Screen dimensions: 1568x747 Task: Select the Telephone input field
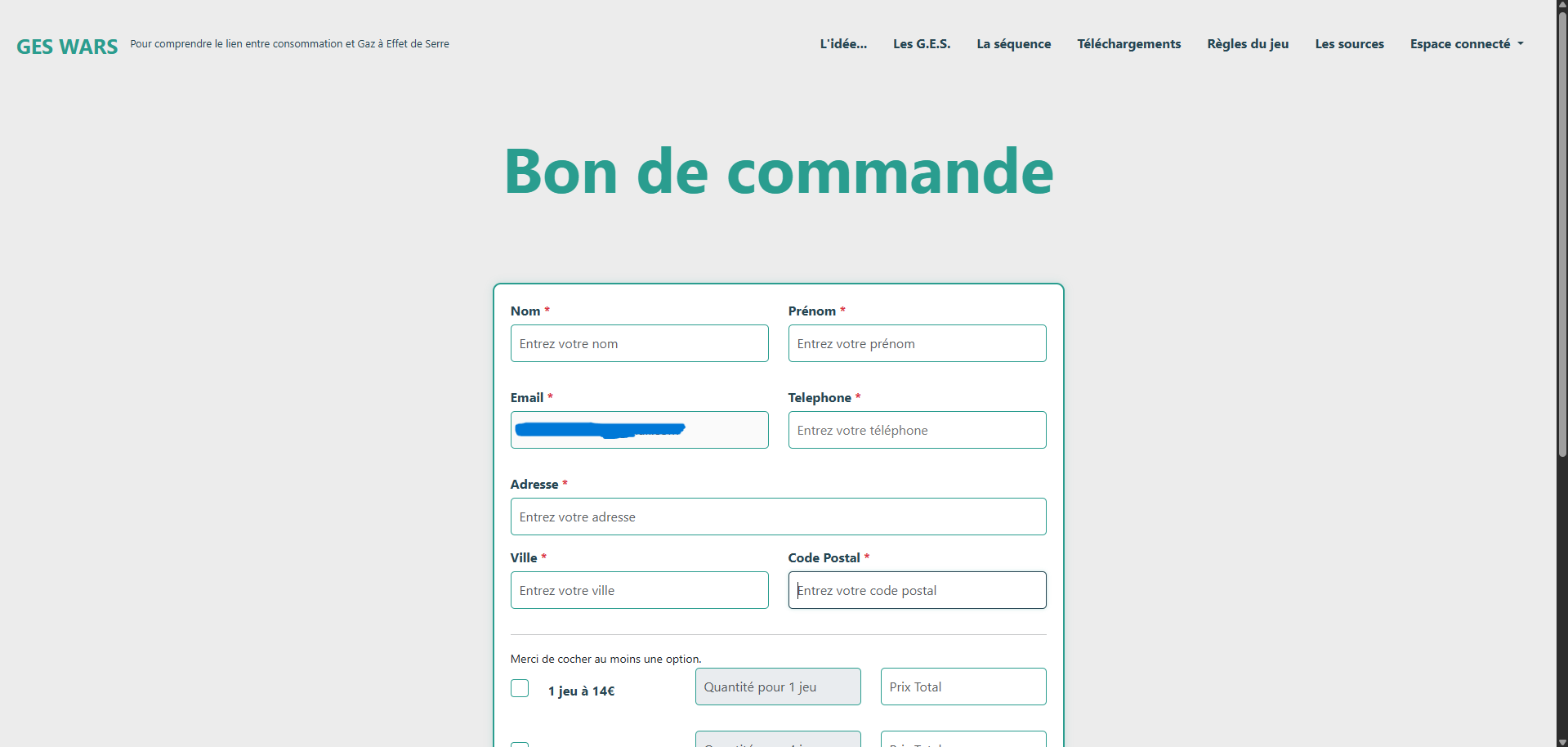917,430
